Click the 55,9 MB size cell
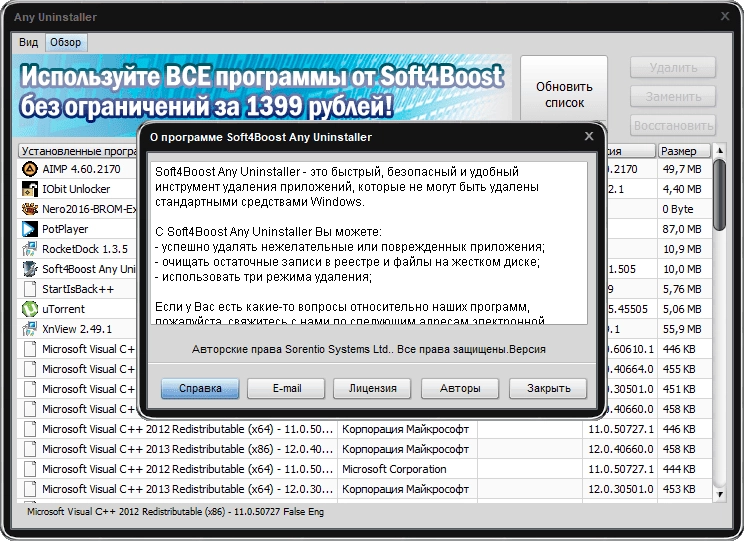The width and height of the screenshot is (744, 541). pyautogui.click(x=682, y=329)
